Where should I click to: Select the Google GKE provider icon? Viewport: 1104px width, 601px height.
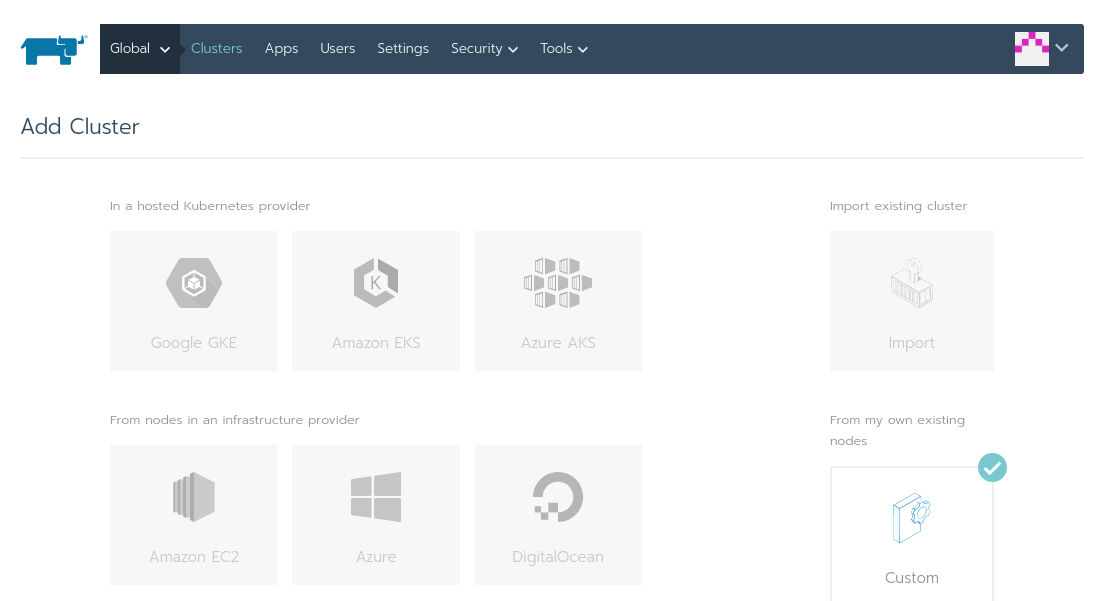pyautogui.click(x=194, y=283)
